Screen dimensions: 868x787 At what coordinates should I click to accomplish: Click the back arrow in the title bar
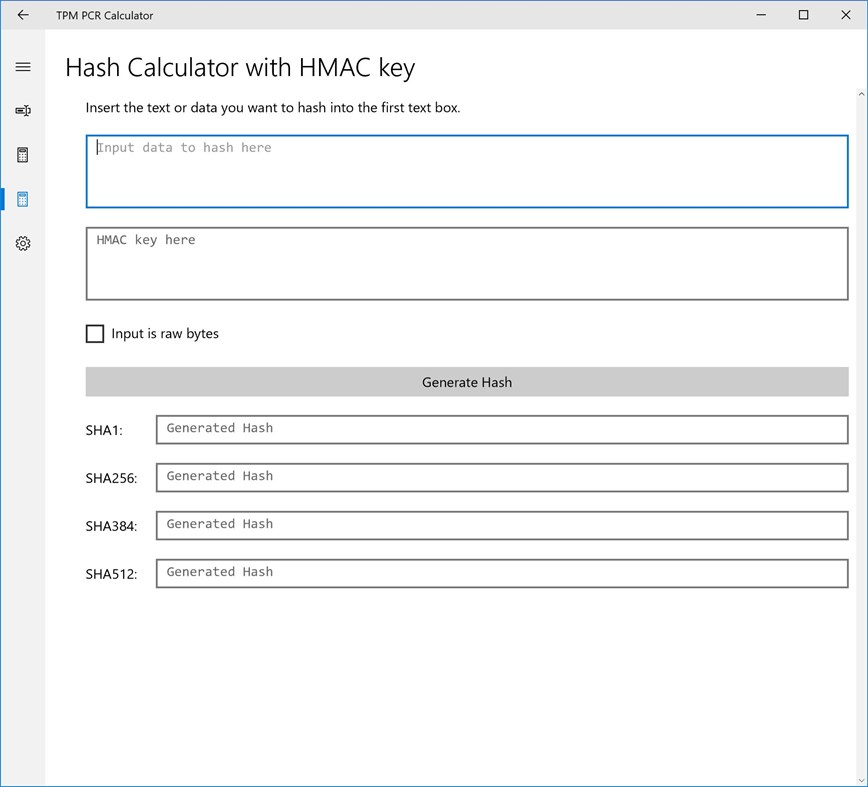(23, 15)
